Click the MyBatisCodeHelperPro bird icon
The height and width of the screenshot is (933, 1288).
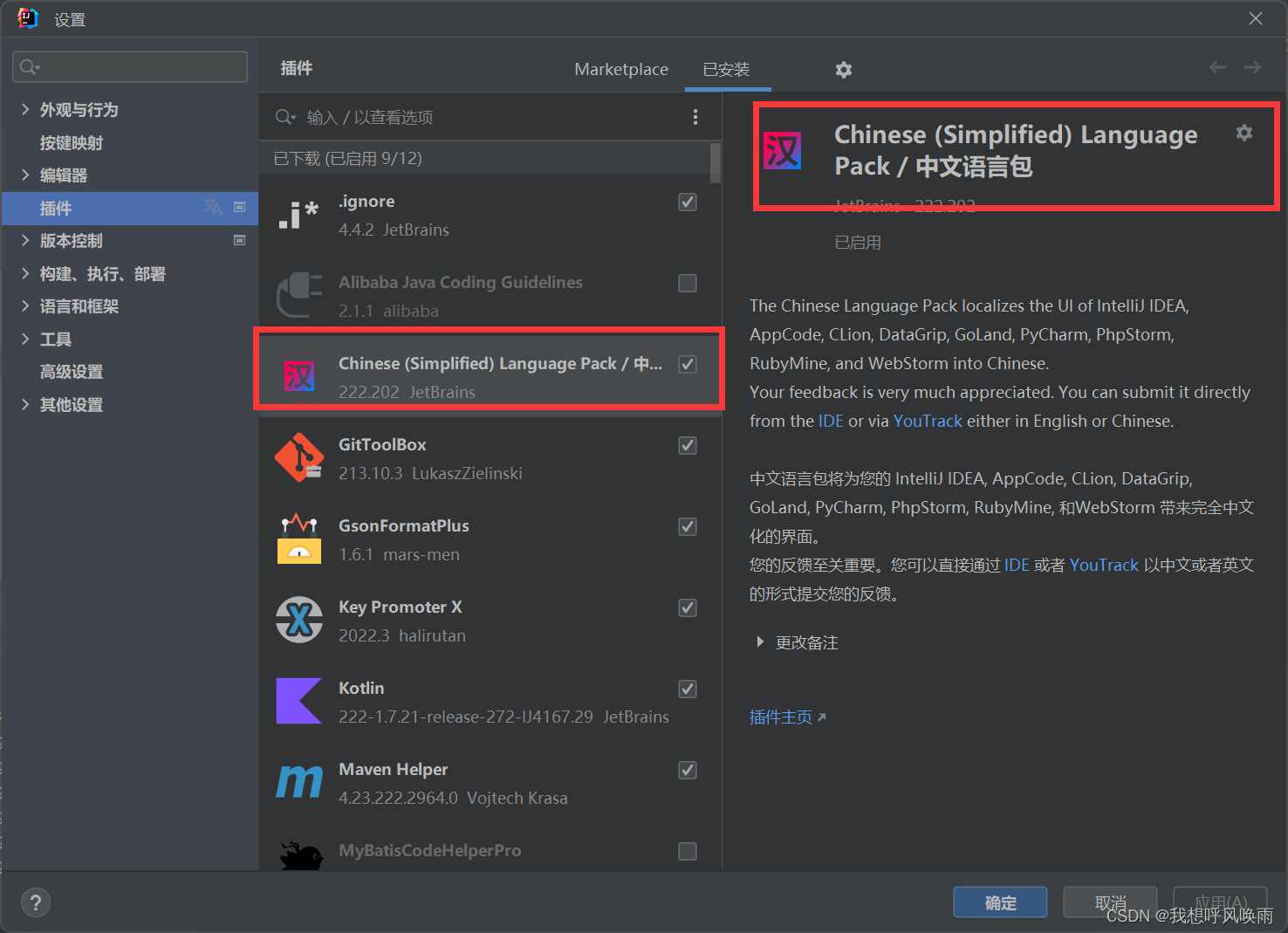[x=299, y=855]
